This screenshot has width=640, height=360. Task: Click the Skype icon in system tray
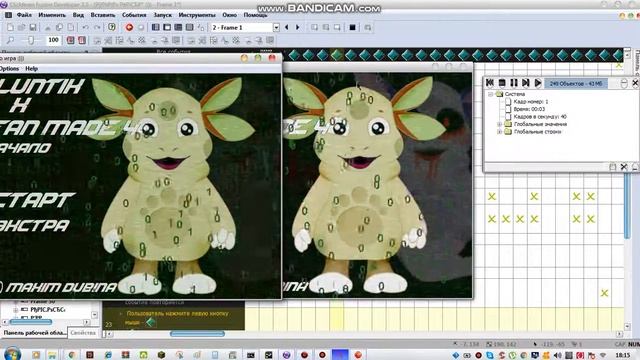pos(490,356)
